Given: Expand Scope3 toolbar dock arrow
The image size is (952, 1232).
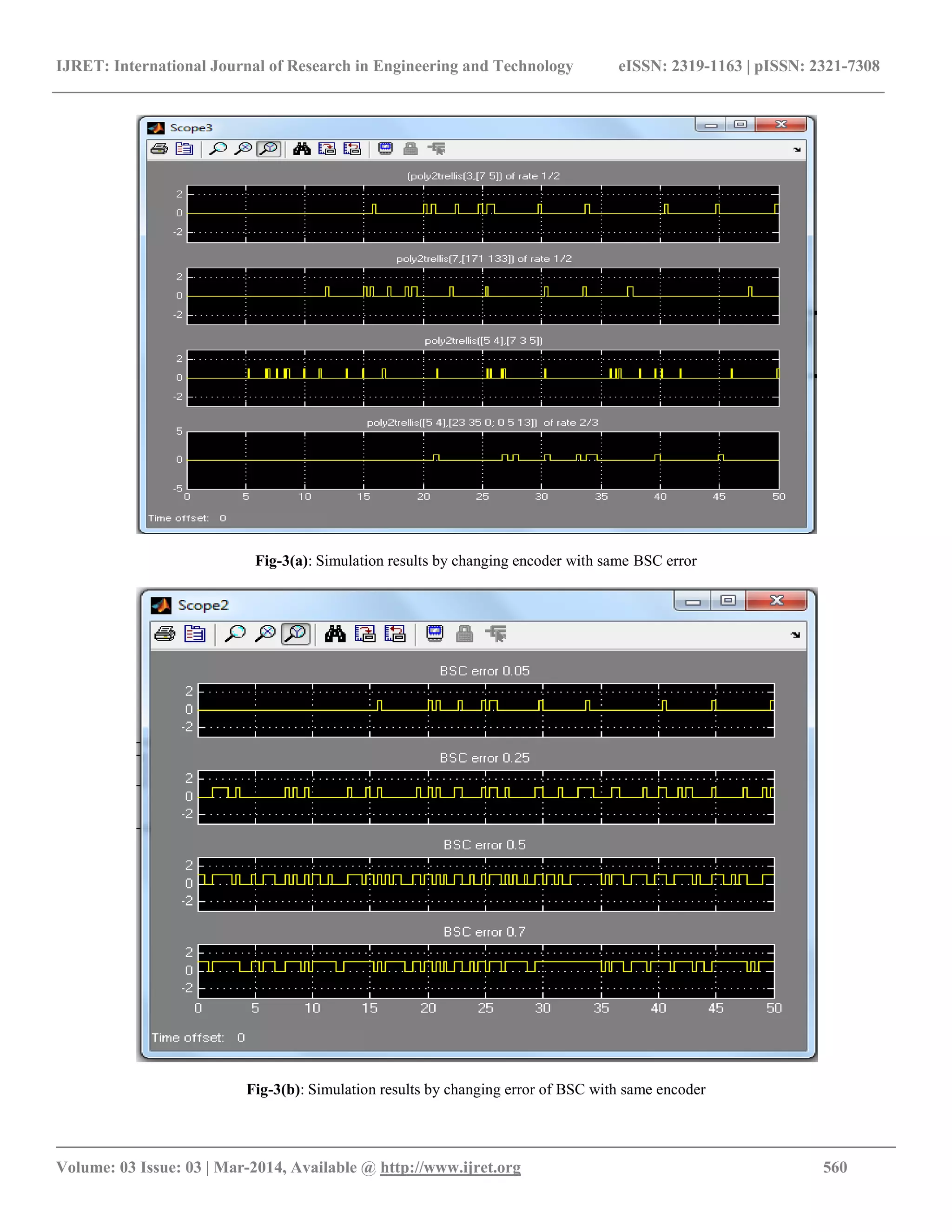Looking at the screenshot, I should click(796, 150).
